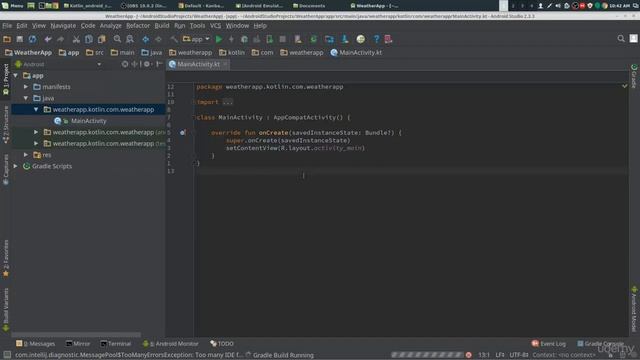Run the app with green play icon
640x360 pixels.
click(x=219, y=39)
